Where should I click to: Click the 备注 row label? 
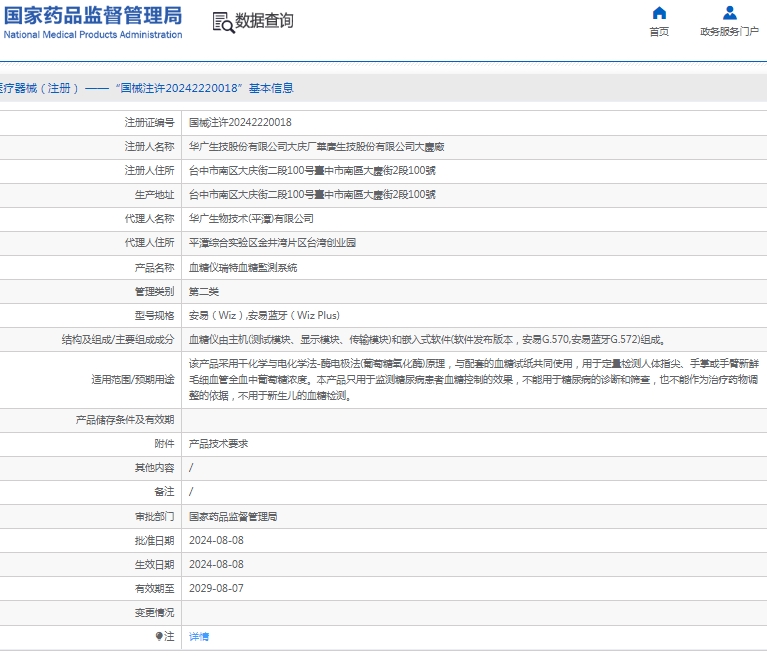[164, 492]
